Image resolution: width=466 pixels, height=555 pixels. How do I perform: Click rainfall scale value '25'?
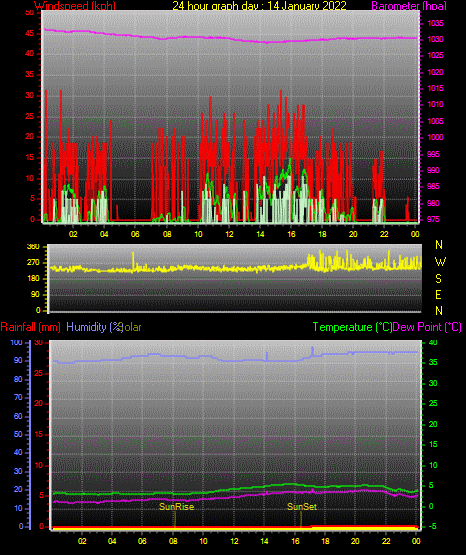(39, 373)
